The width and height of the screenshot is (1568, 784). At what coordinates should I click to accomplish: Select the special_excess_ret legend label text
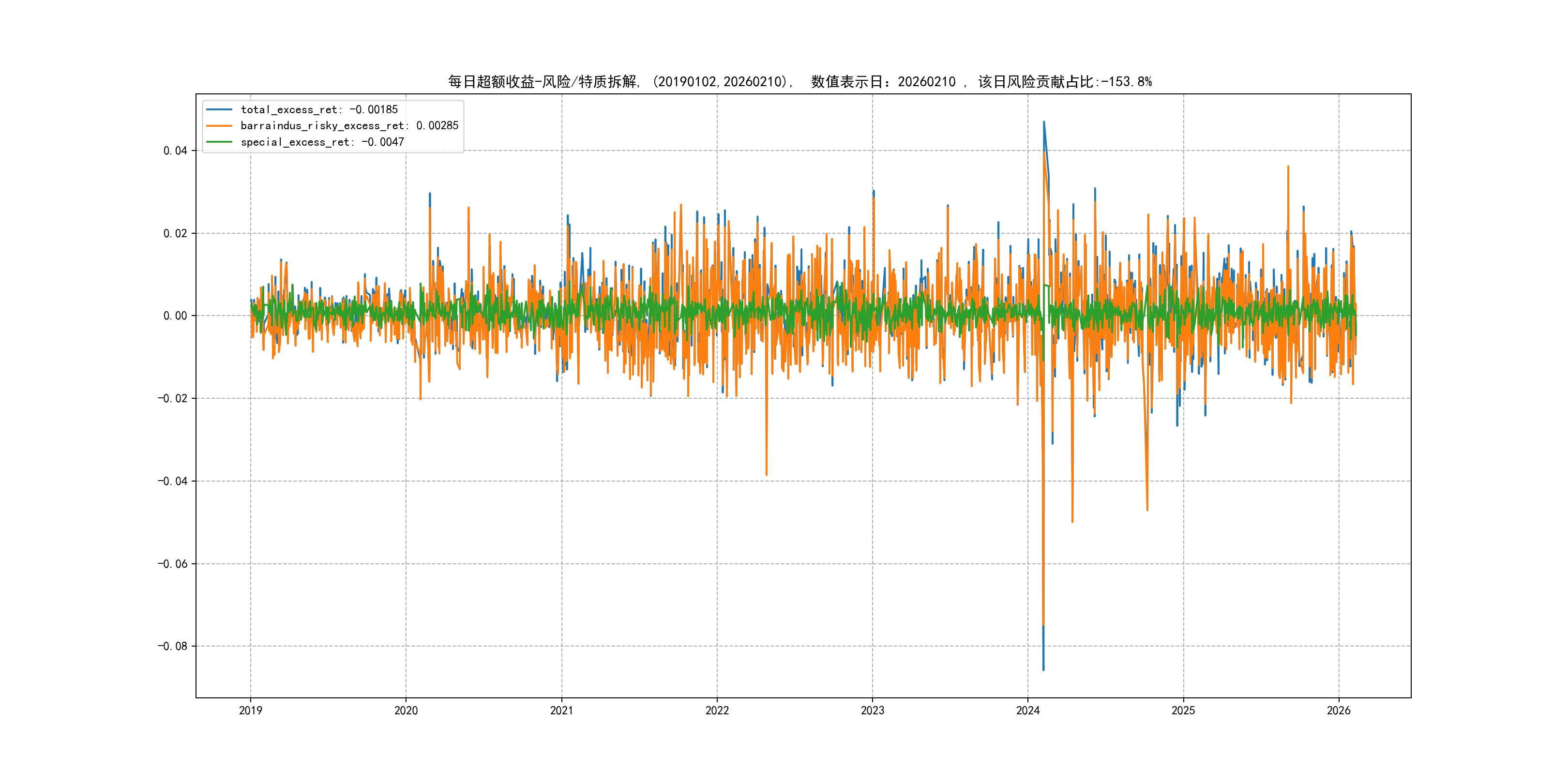(x=322, y=142)
